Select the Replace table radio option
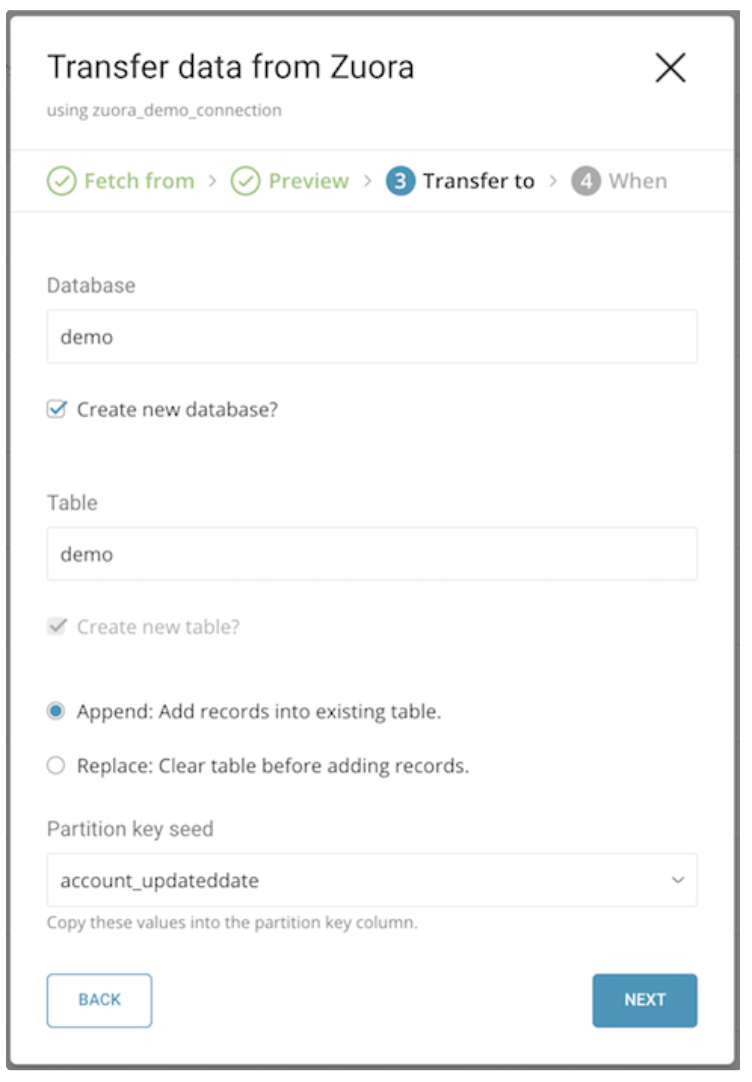The image size is (752, 1082). [56, 766]
